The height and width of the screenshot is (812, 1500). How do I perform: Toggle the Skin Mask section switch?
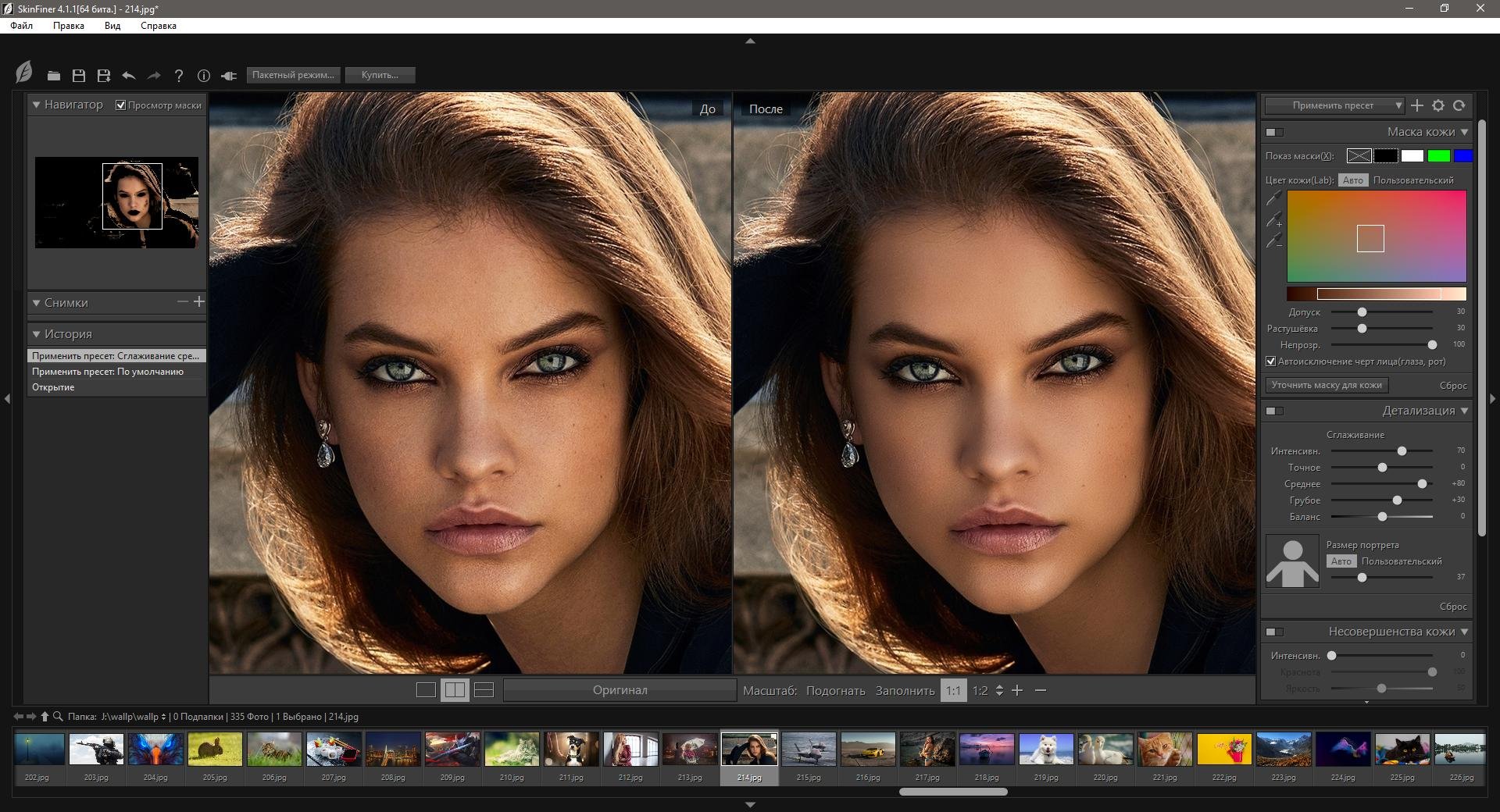(x=1274, y=132)
